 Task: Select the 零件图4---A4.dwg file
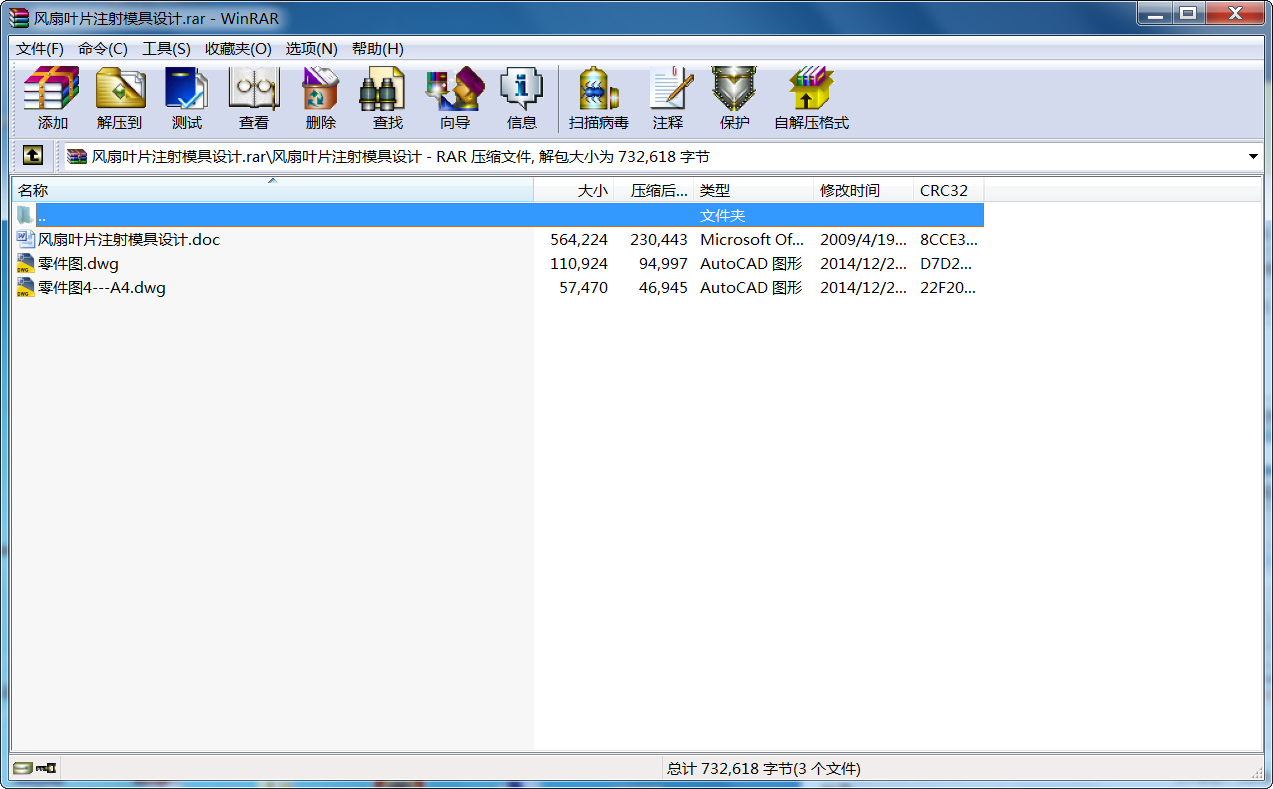tap(101, 288)
